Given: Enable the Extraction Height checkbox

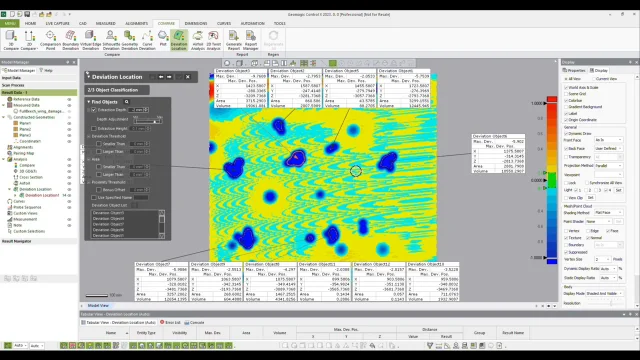Looking at the screenshot, I should pos(94,129).
